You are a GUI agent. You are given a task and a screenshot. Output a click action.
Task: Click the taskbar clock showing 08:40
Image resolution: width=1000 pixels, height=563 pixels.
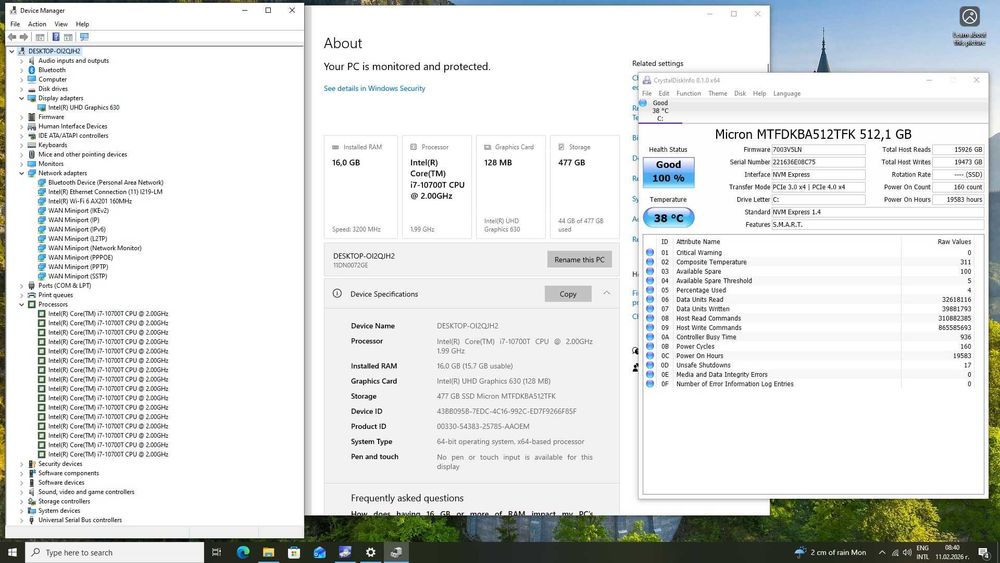(951, 552)
